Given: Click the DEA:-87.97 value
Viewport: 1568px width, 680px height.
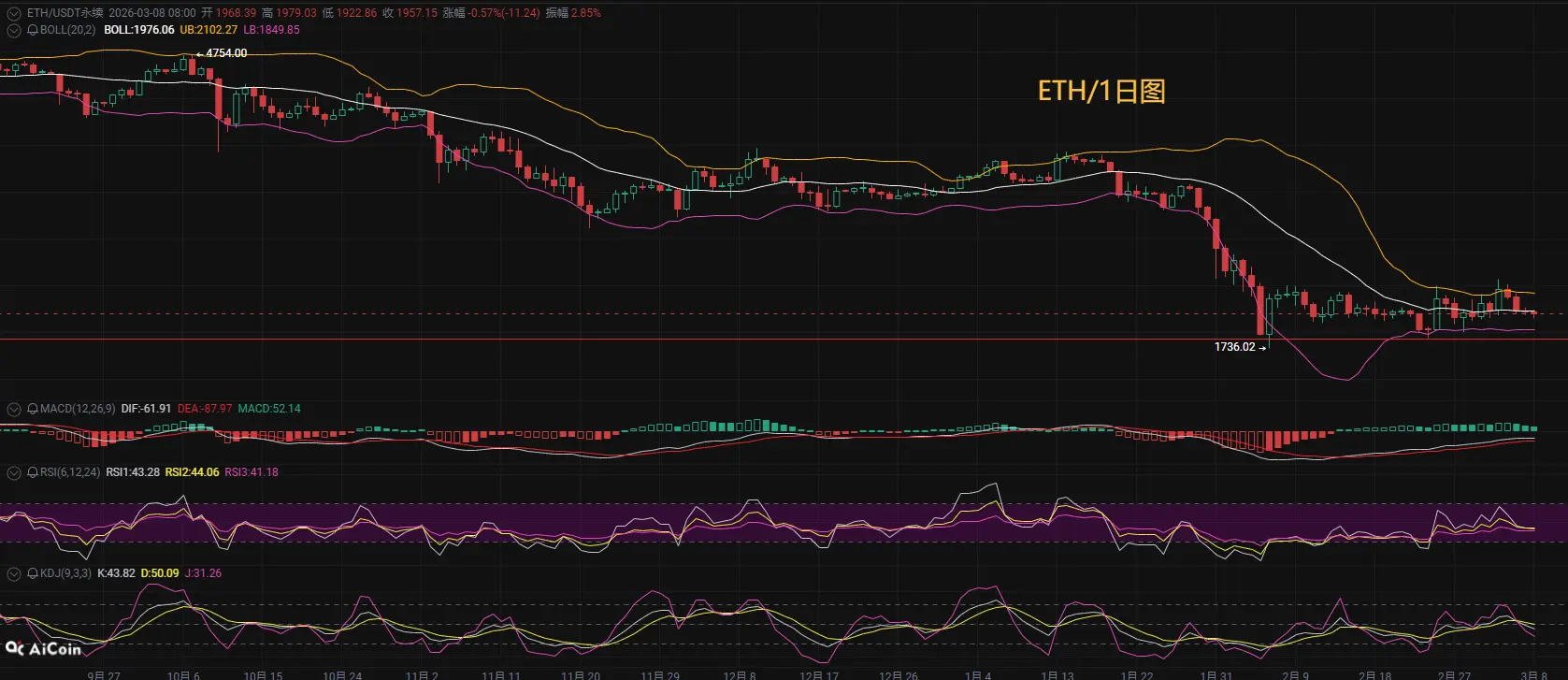Looking at the screenshot, I should (x=205, y=409).
